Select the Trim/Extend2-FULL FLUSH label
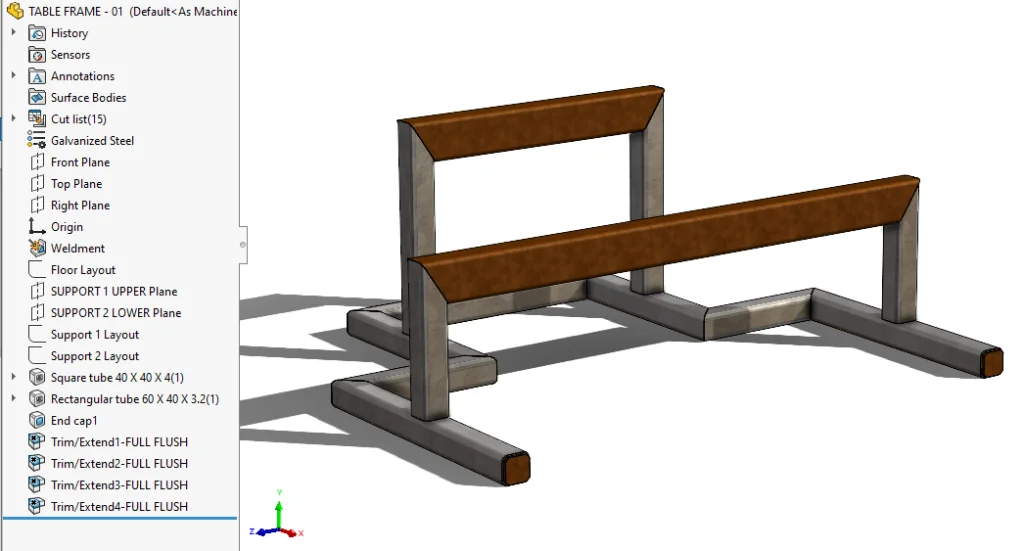Image resolution: width=1024 pixels, height=551 pixels. pyautogui.click(x=120, y=464)
